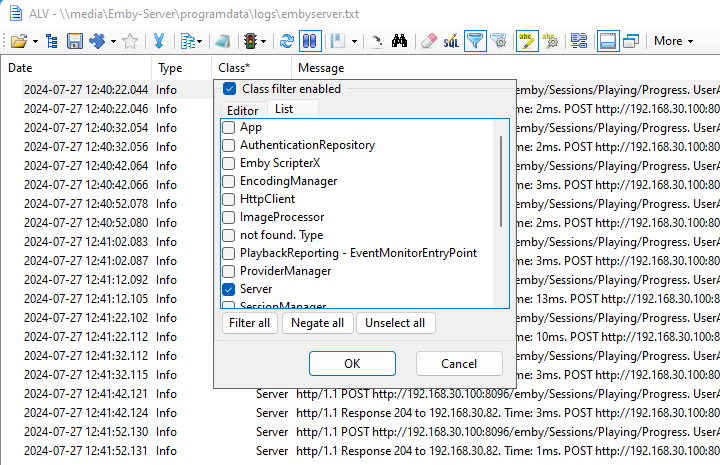Viewport: 720px width, 465px height.
Task: Select the 12:41:42.124 Response 204 message
Action: click(507, 413)
